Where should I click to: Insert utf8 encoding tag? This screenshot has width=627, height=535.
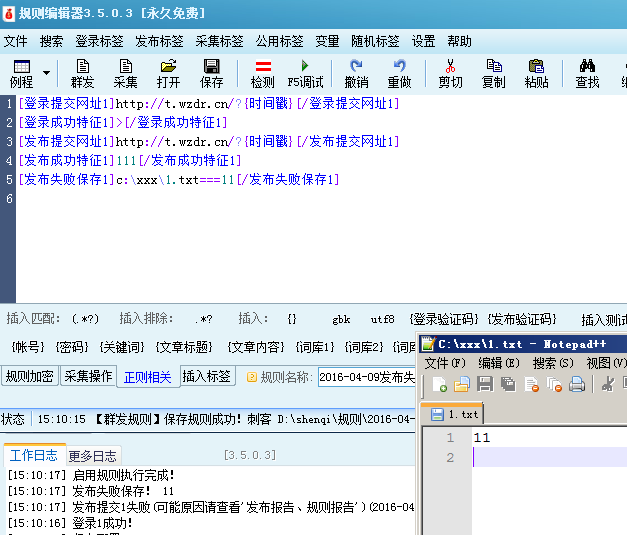[382, 319]
